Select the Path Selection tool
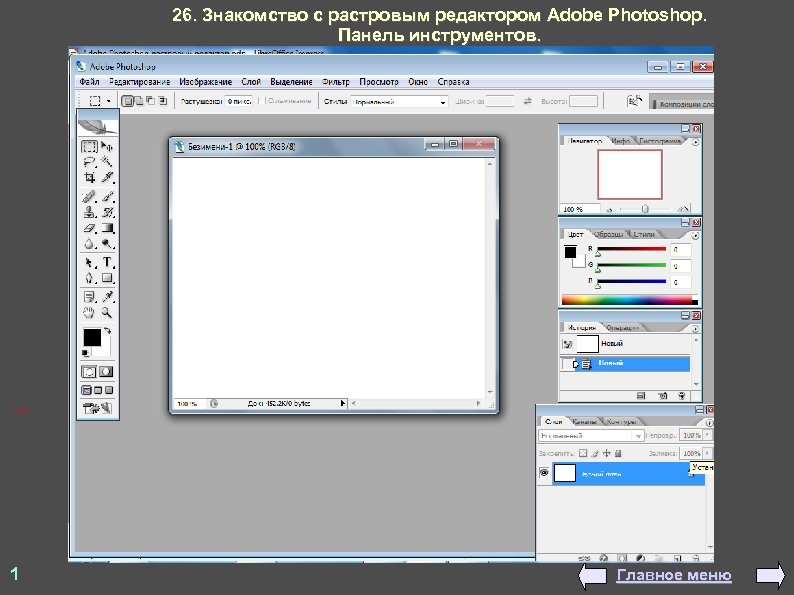Image resolution: width=794 pixels, height=595 pixels. click(89, 262)
